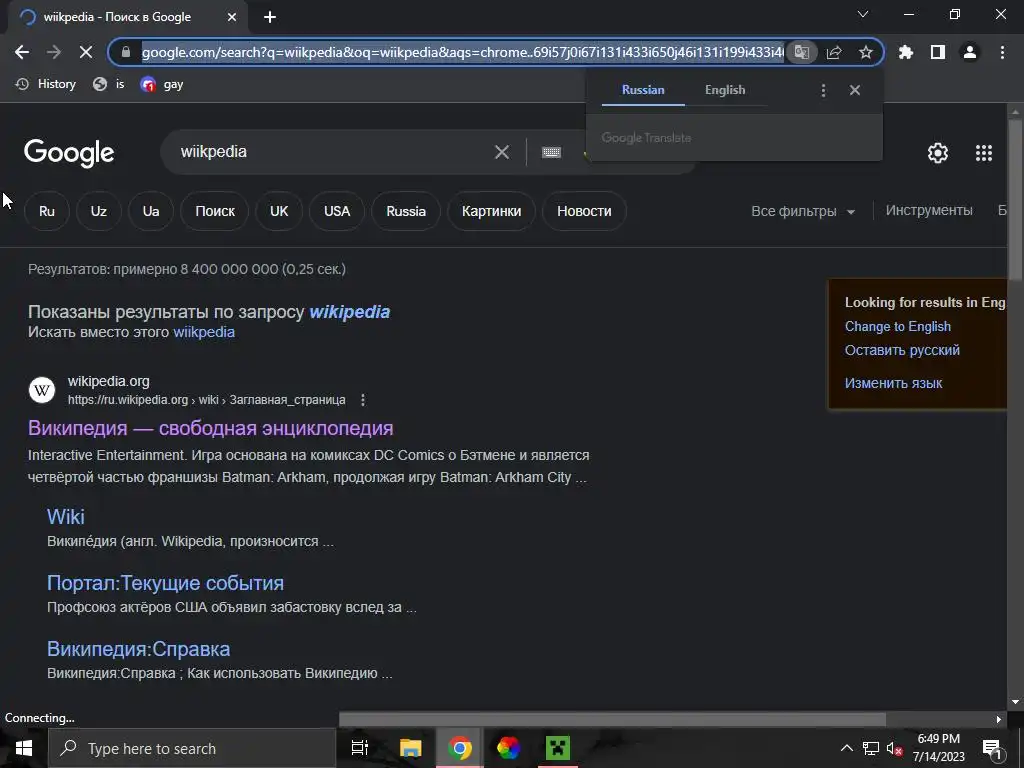Open the Google Translate icon in address bar
The width and height of the screenshot is (1024, 768).
[801, 52]
